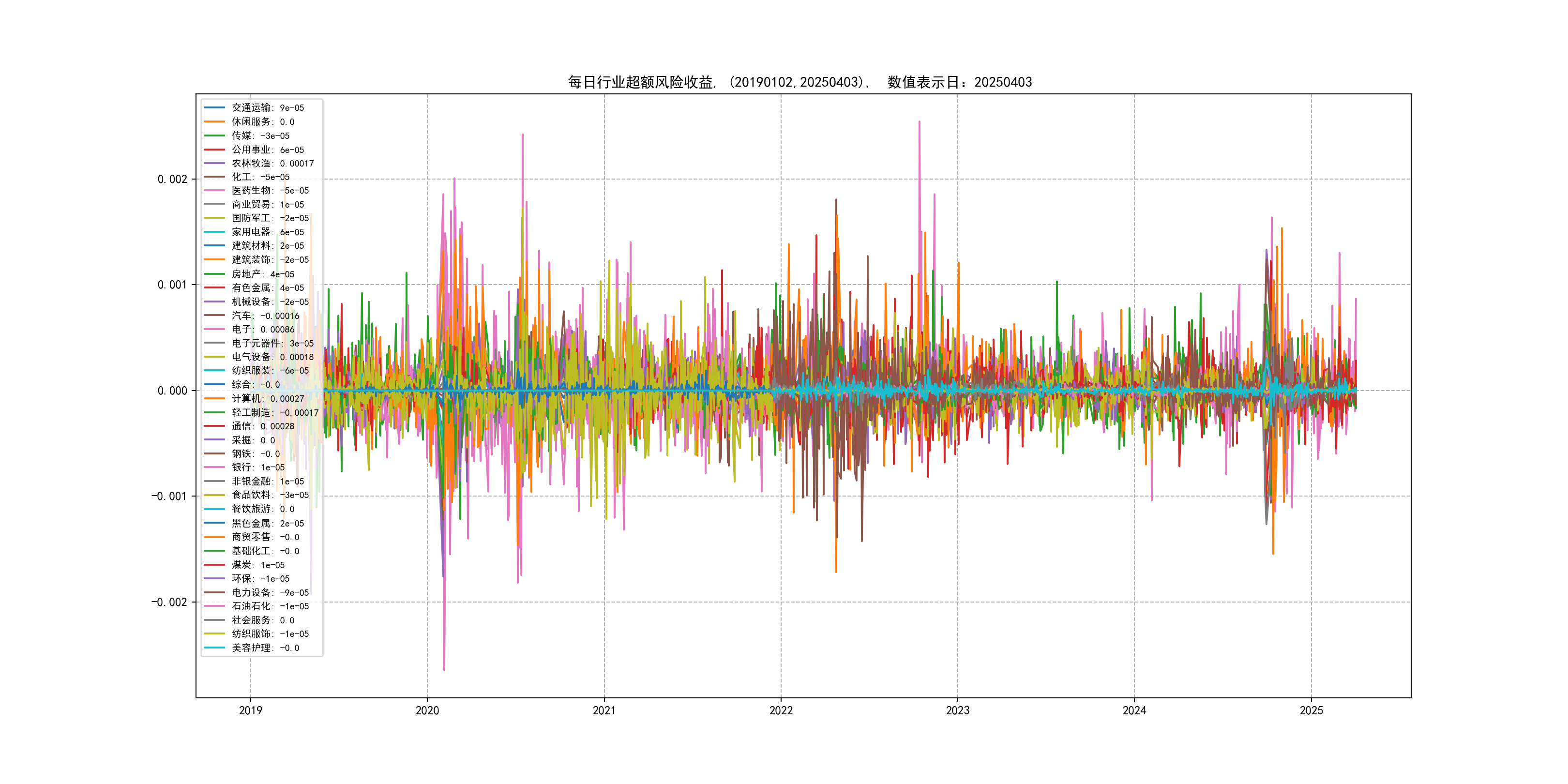Click the pink 电子 legend line swatch
Image resolution: width=1568 pixels, height=784 pixels.
coord(214,329)
